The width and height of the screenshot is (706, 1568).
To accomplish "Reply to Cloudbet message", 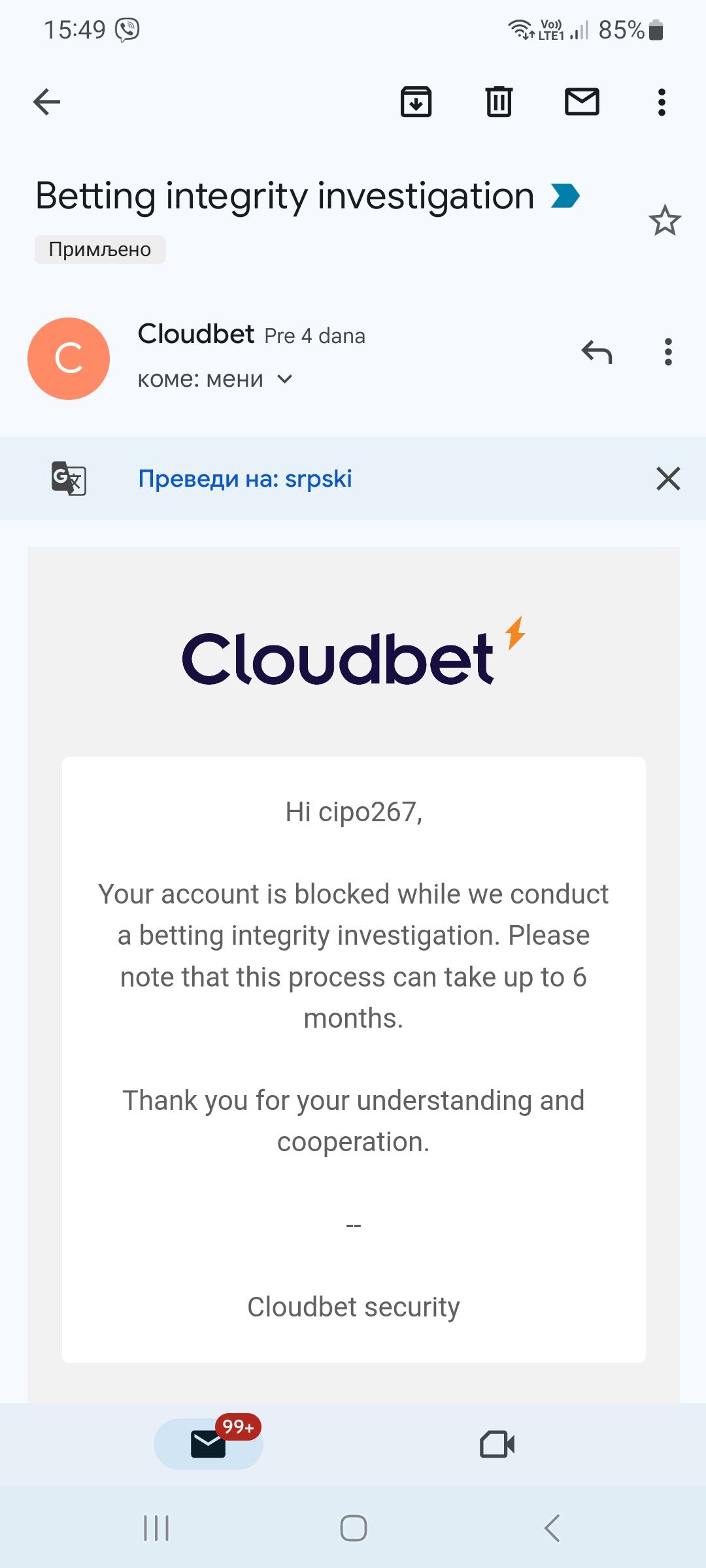I will (x=596, y=352).
